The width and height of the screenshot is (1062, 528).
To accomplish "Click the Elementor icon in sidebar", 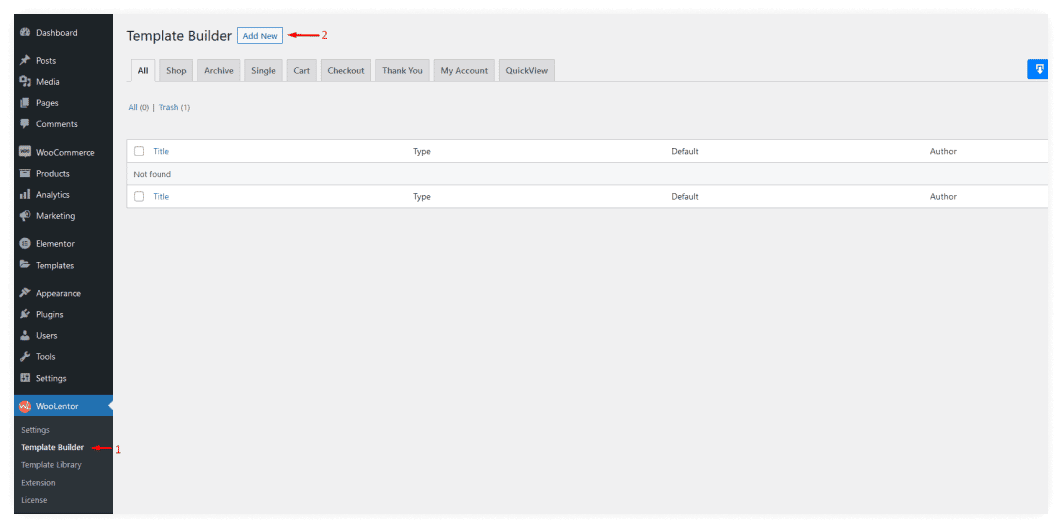I will (25, 244).
